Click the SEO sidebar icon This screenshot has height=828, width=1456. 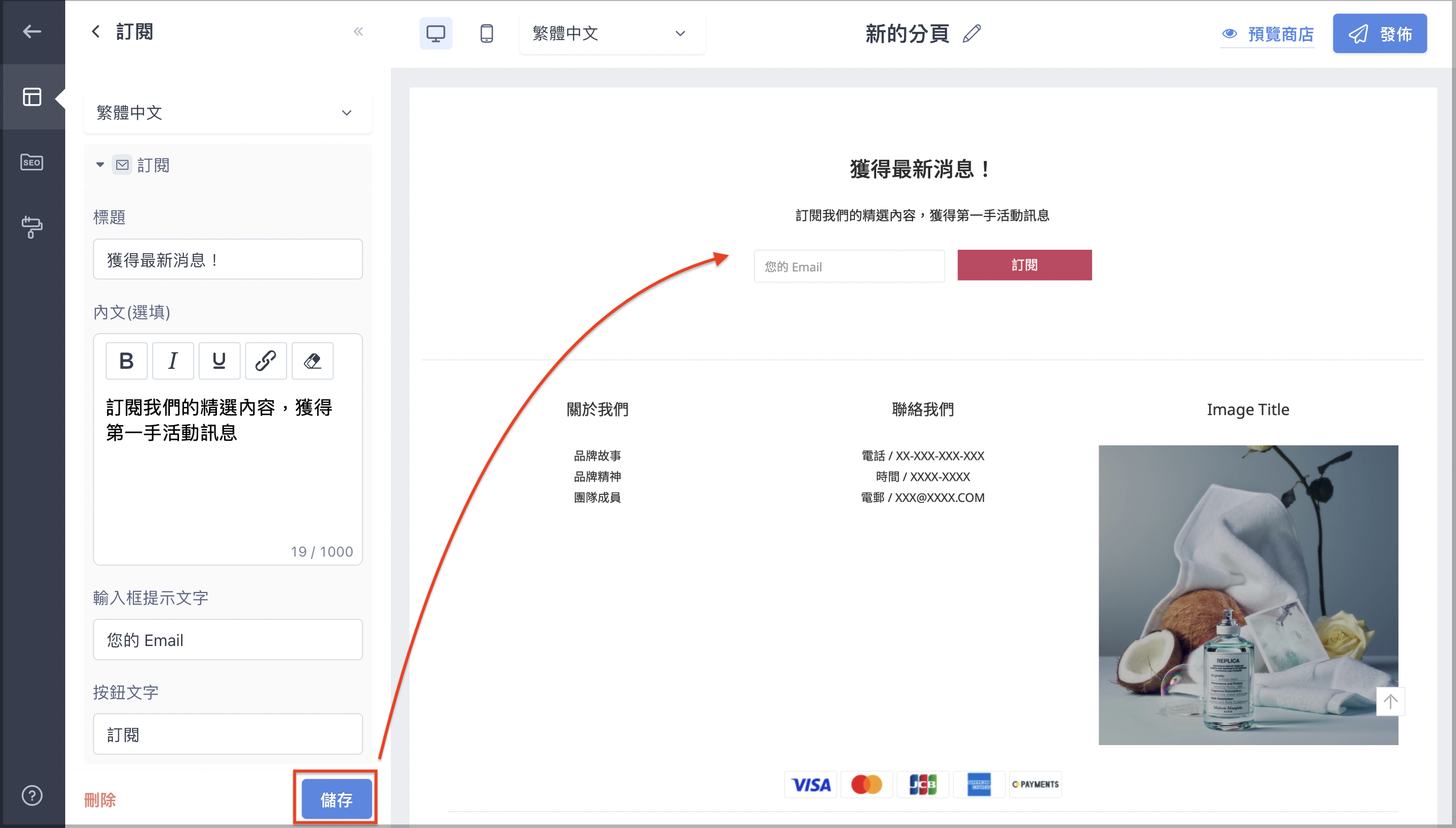click(32, 162)
